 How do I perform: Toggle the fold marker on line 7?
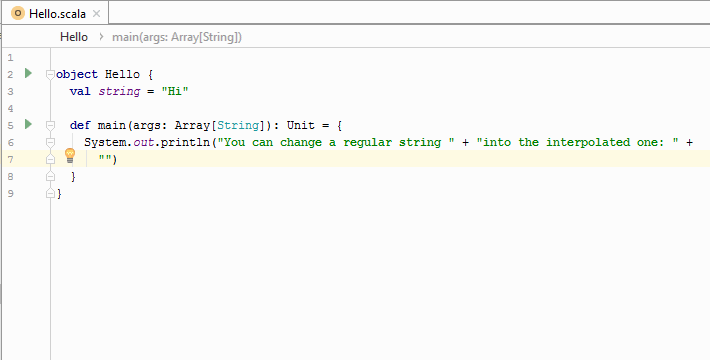(x=50, y=159)
